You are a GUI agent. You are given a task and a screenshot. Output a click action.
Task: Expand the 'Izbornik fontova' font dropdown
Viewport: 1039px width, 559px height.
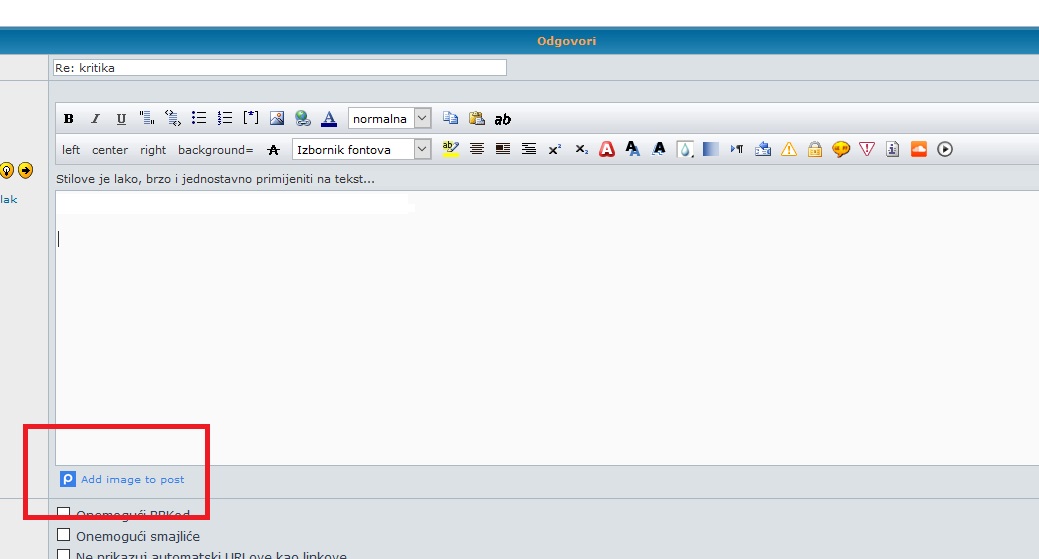tap(362, 150)
